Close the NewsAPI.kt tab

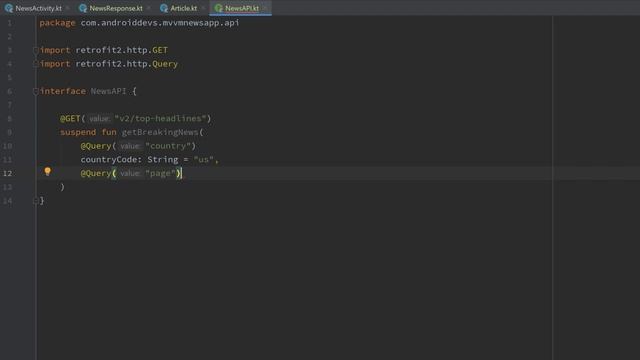point(265,8)
